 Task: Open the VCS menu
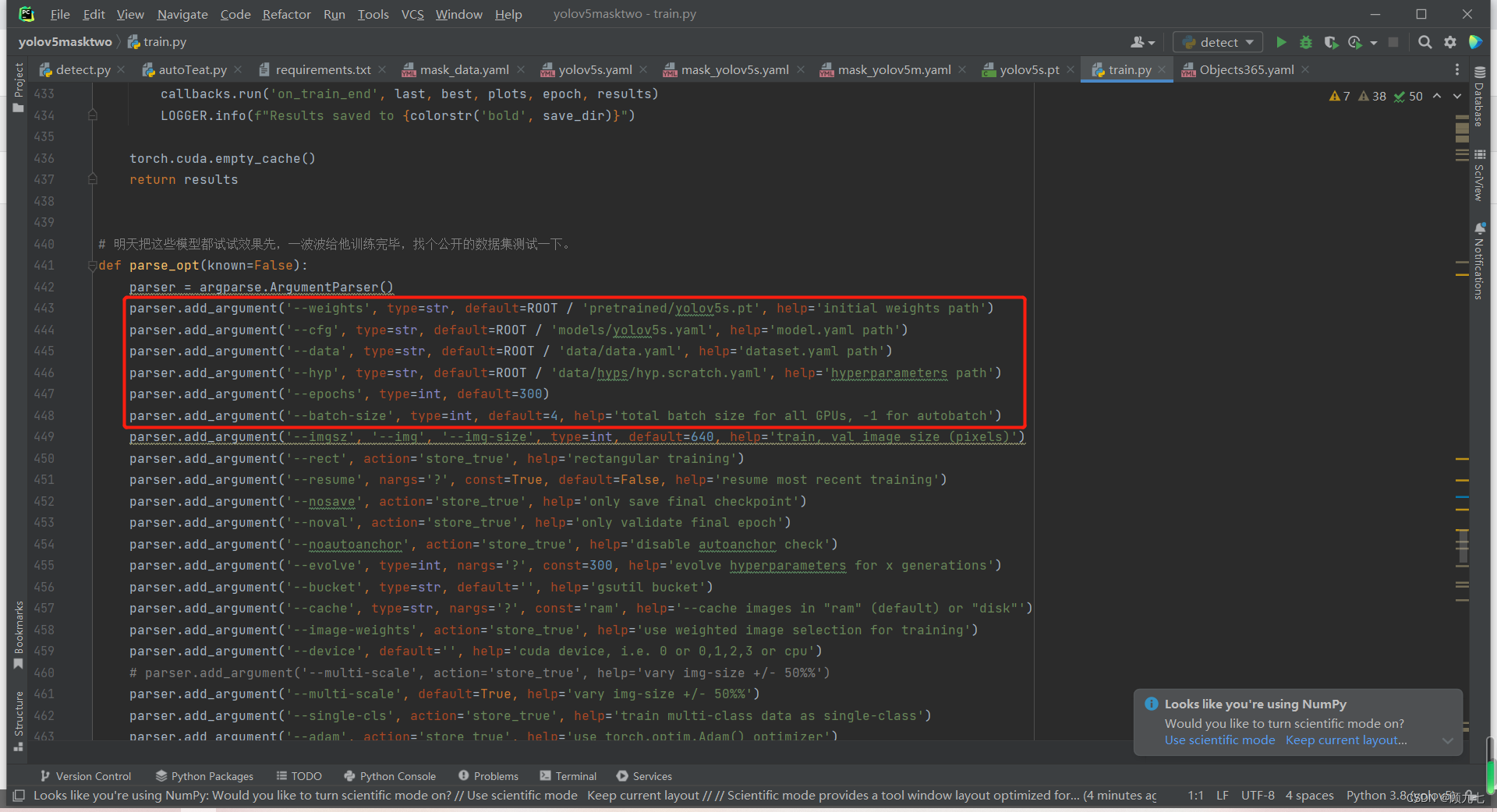[412, 14]
